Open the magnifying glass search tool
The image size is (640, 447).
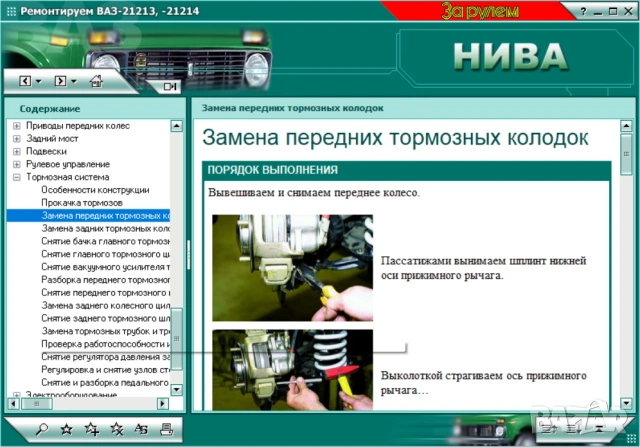coord(42,429)
